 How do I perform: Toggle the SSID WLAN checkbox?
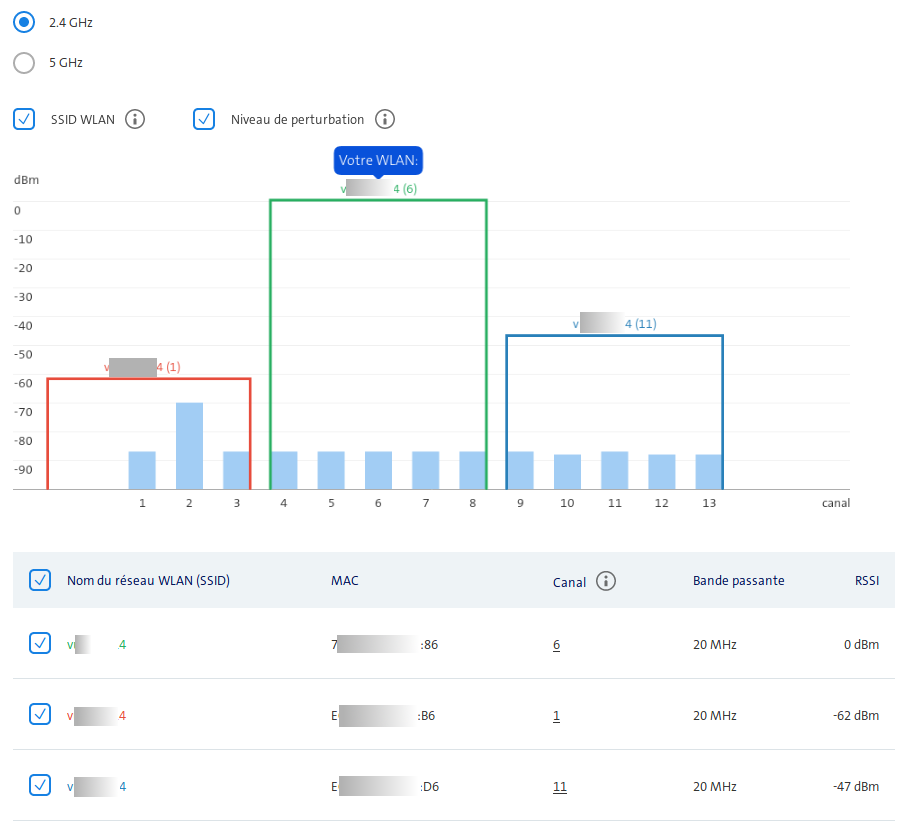tap(25, 119)
